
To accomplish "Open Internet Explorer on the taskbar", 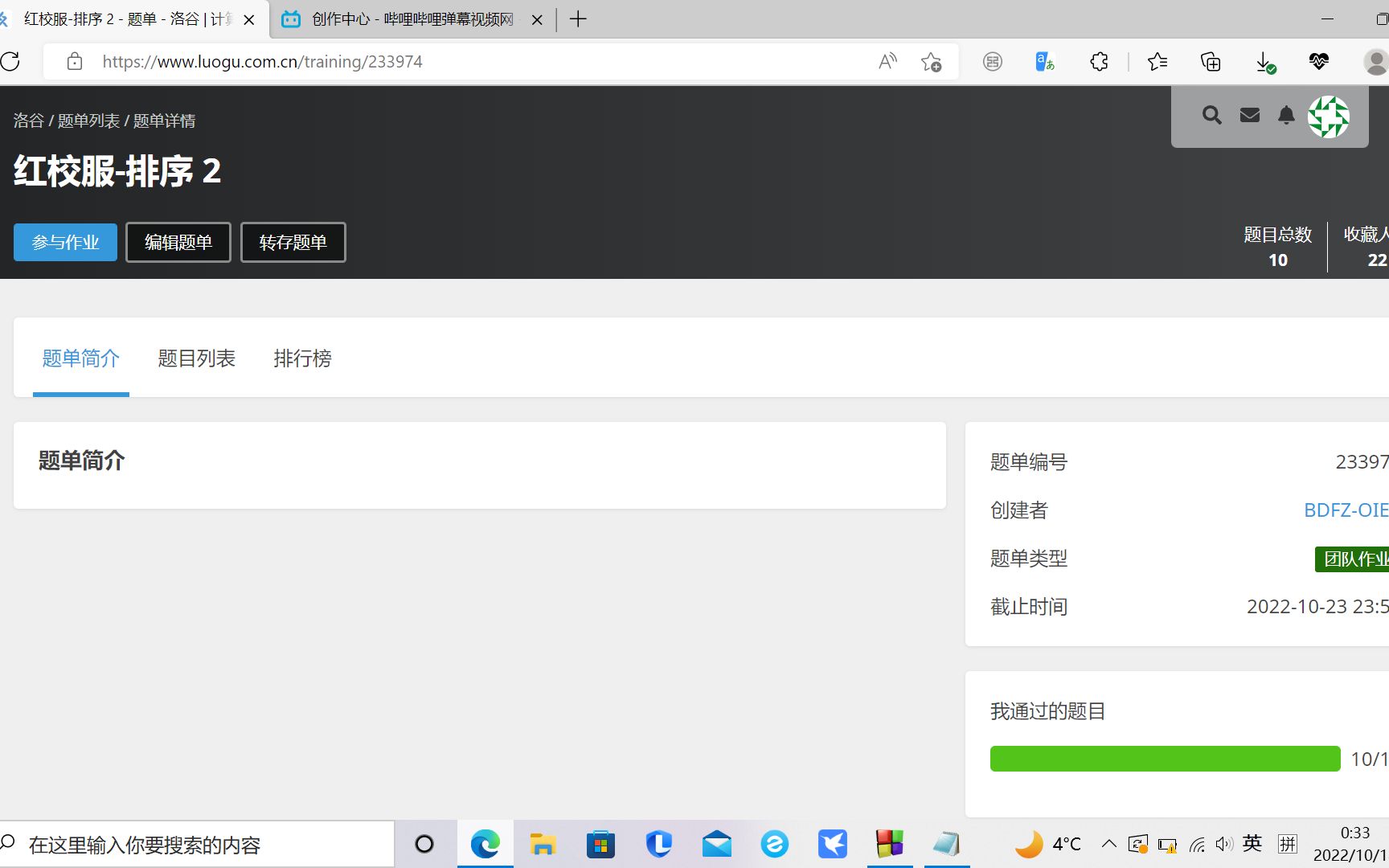I will [774, 844].
